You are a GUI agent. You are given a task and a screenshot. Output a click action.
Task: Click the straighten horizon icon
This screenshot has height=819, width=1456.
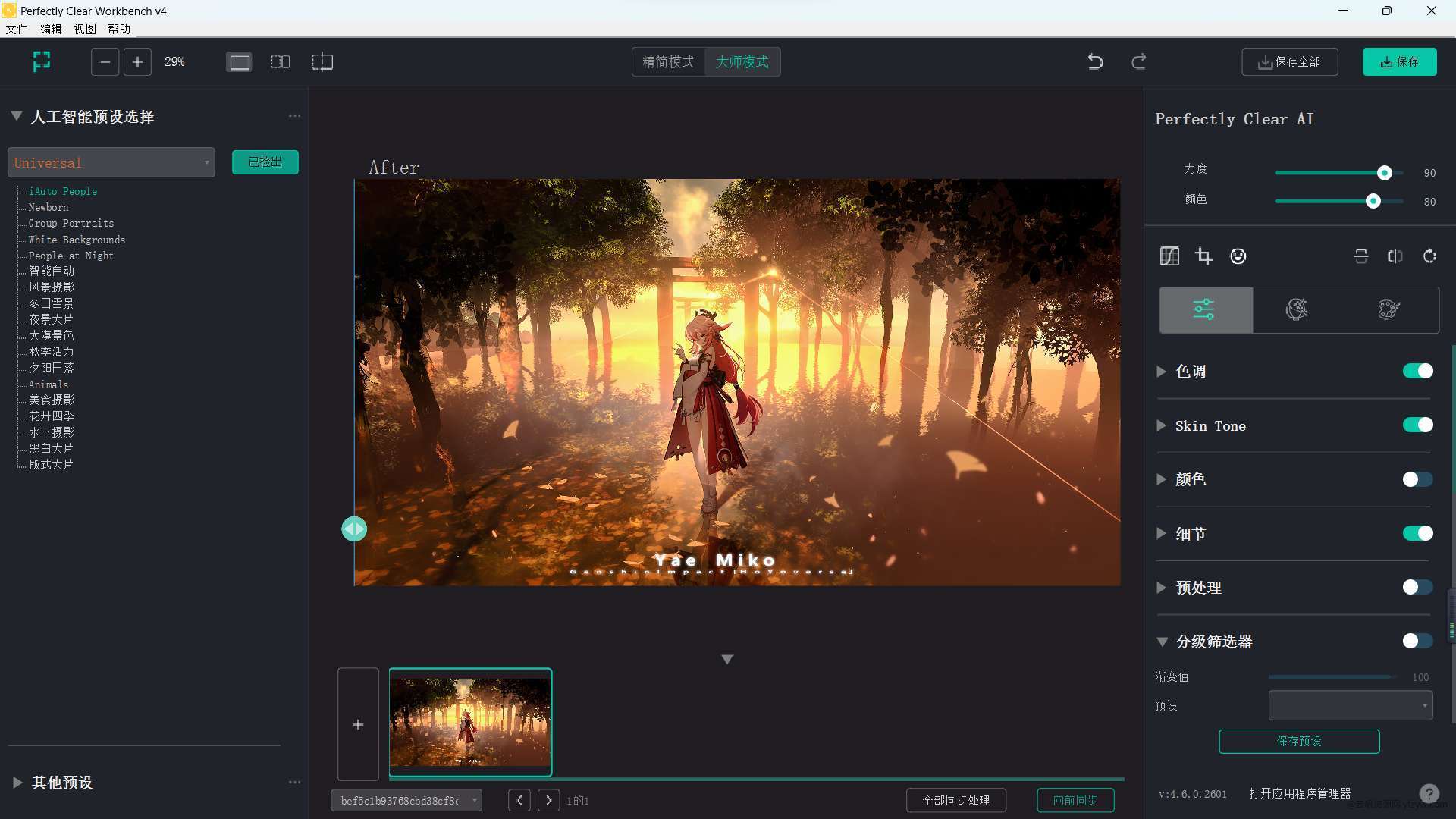coord(1361,256)
